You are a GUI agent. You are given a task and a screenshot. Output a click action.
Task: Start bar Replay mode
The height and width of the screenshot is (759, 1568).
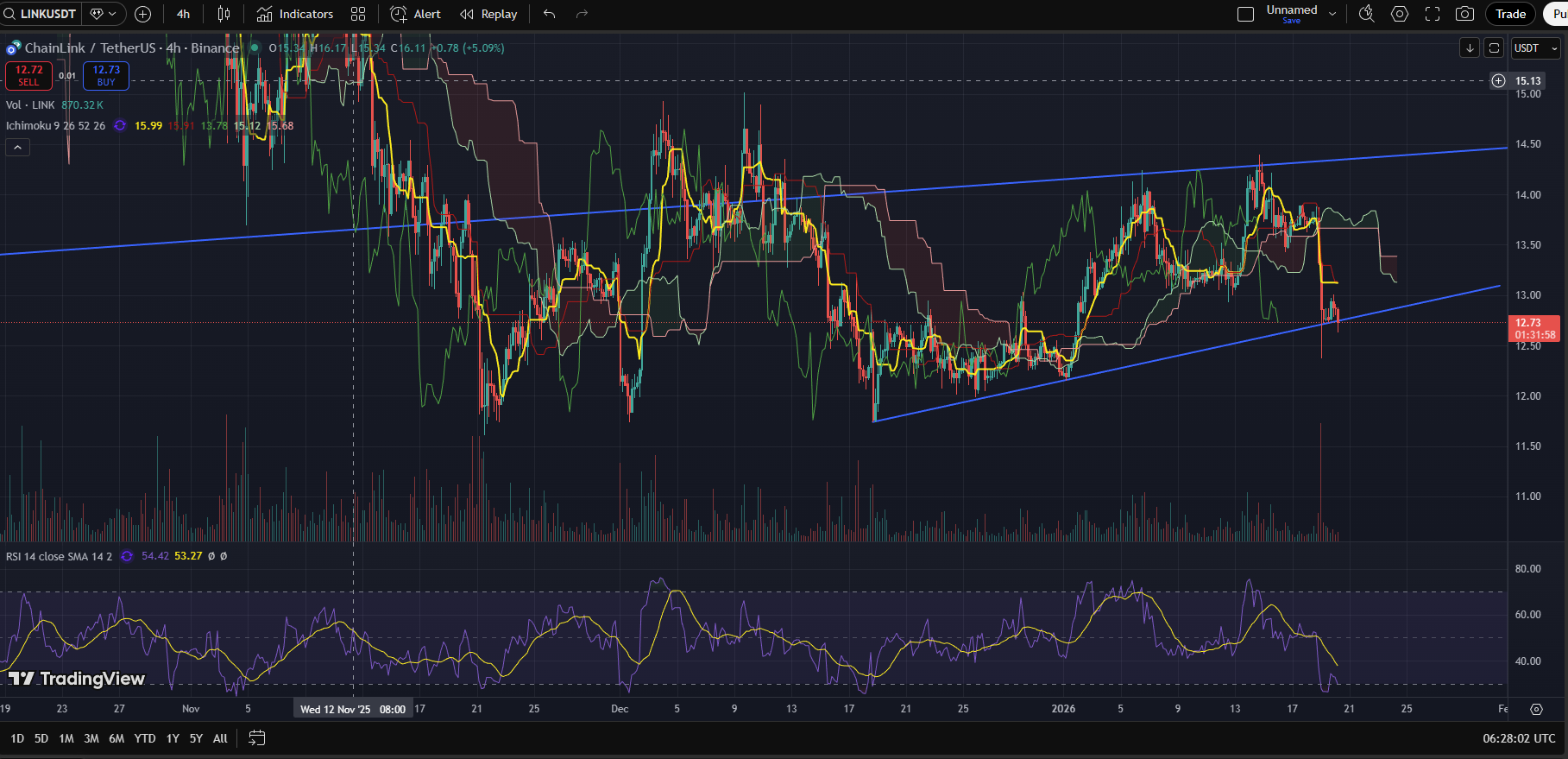[x=489, y=14]
